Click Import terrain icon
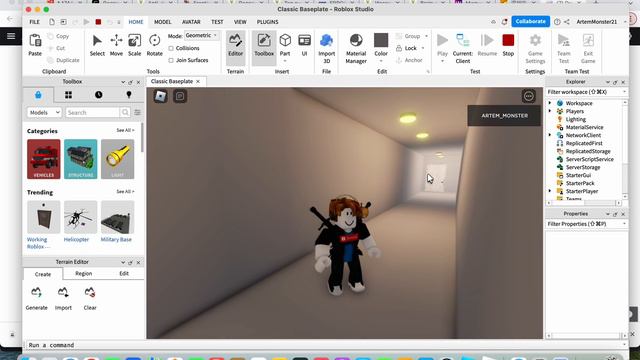The image size is (640, 360). coord(63,293)
